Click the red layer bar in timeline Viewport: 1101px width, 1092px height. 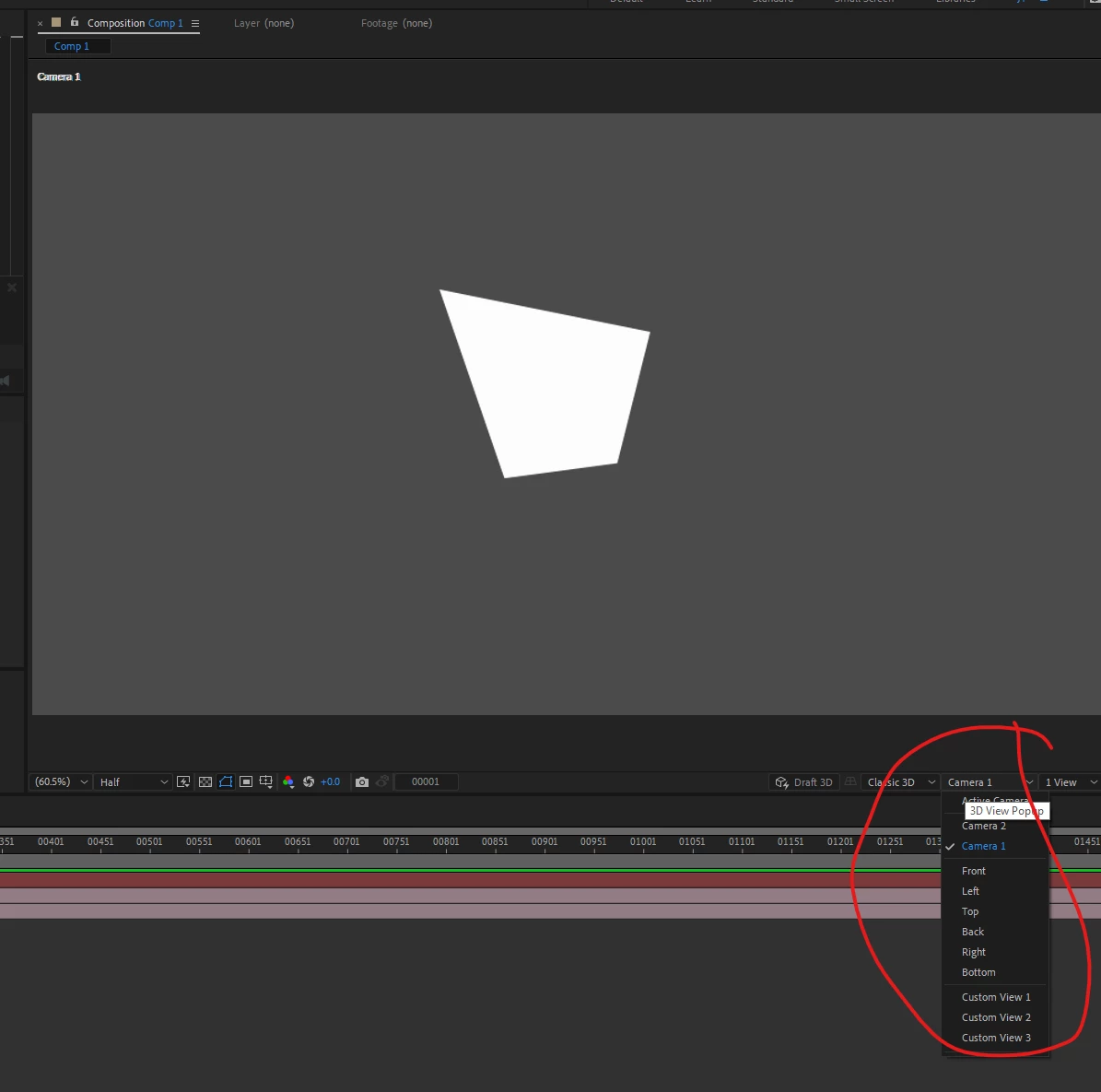click(471, 880)
